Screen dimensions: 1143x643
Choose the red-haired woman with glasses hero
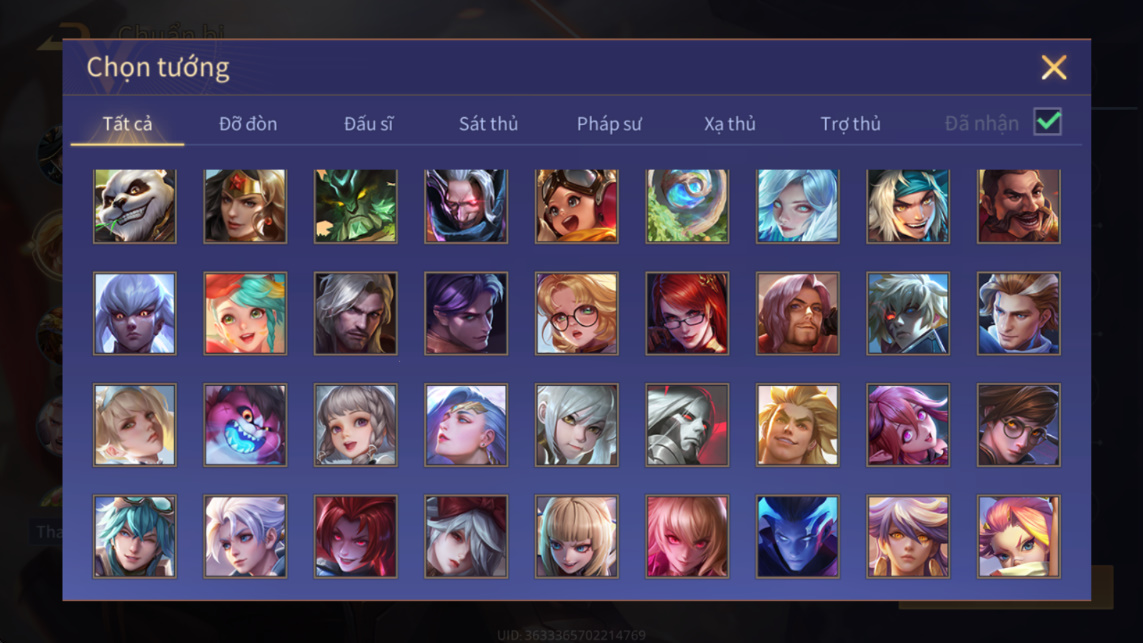click(x=687, y=313)
